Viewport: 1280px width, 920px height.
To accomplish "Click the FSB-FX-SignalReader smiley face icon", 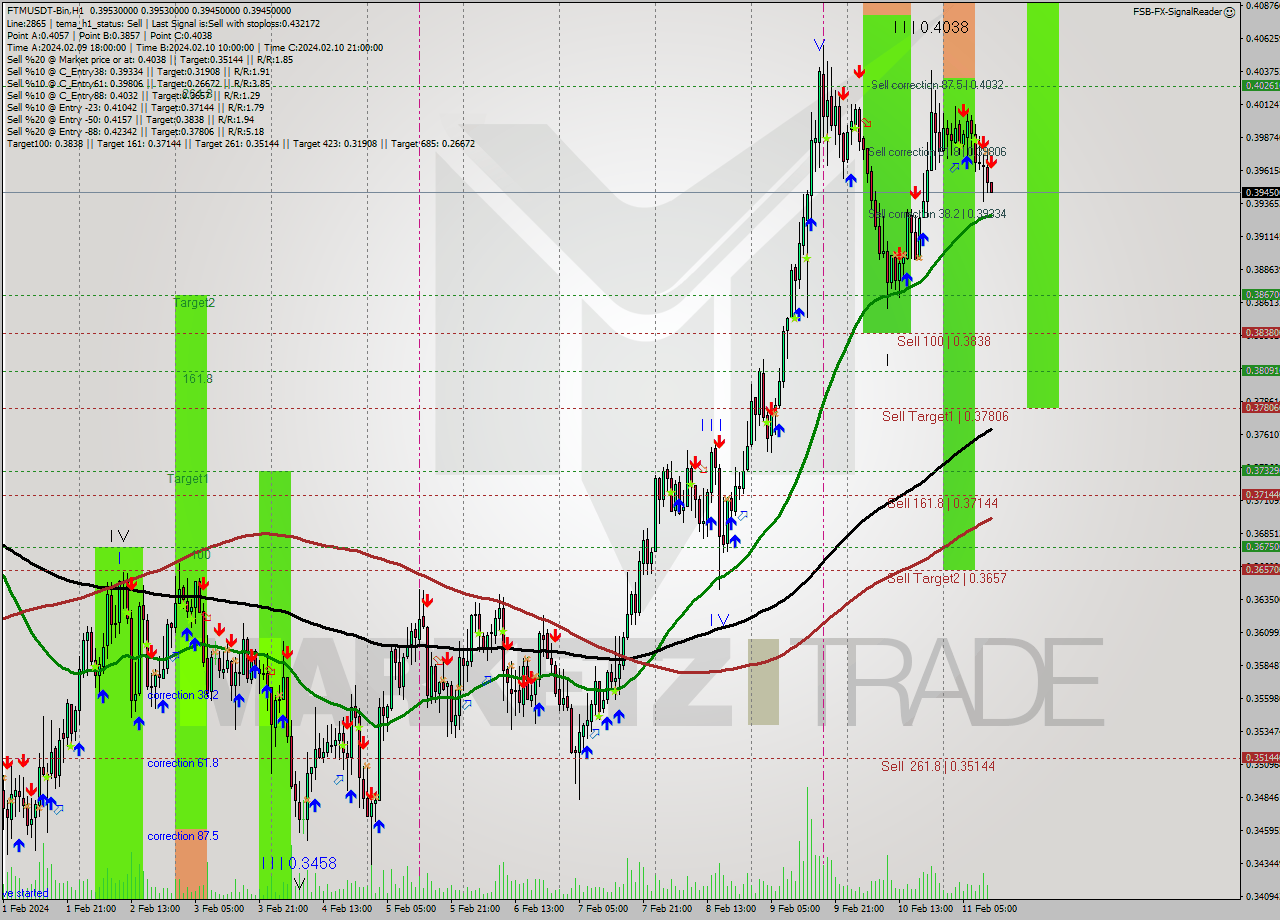I will (x=1229, y=12).
